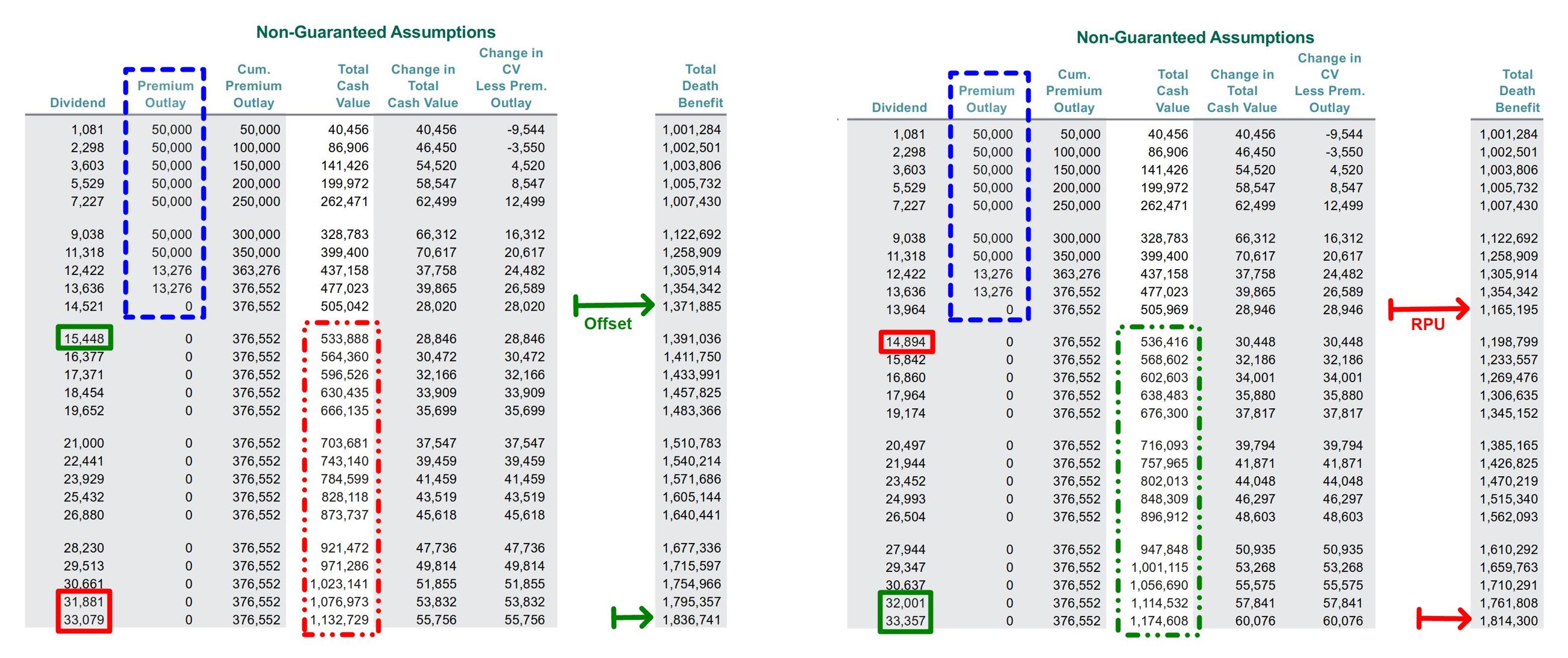This screenshot has height=658, width=1568.
Task: Click death benefit 1,165,195 next to RPU arrow
Action: tap(1508, 309)
